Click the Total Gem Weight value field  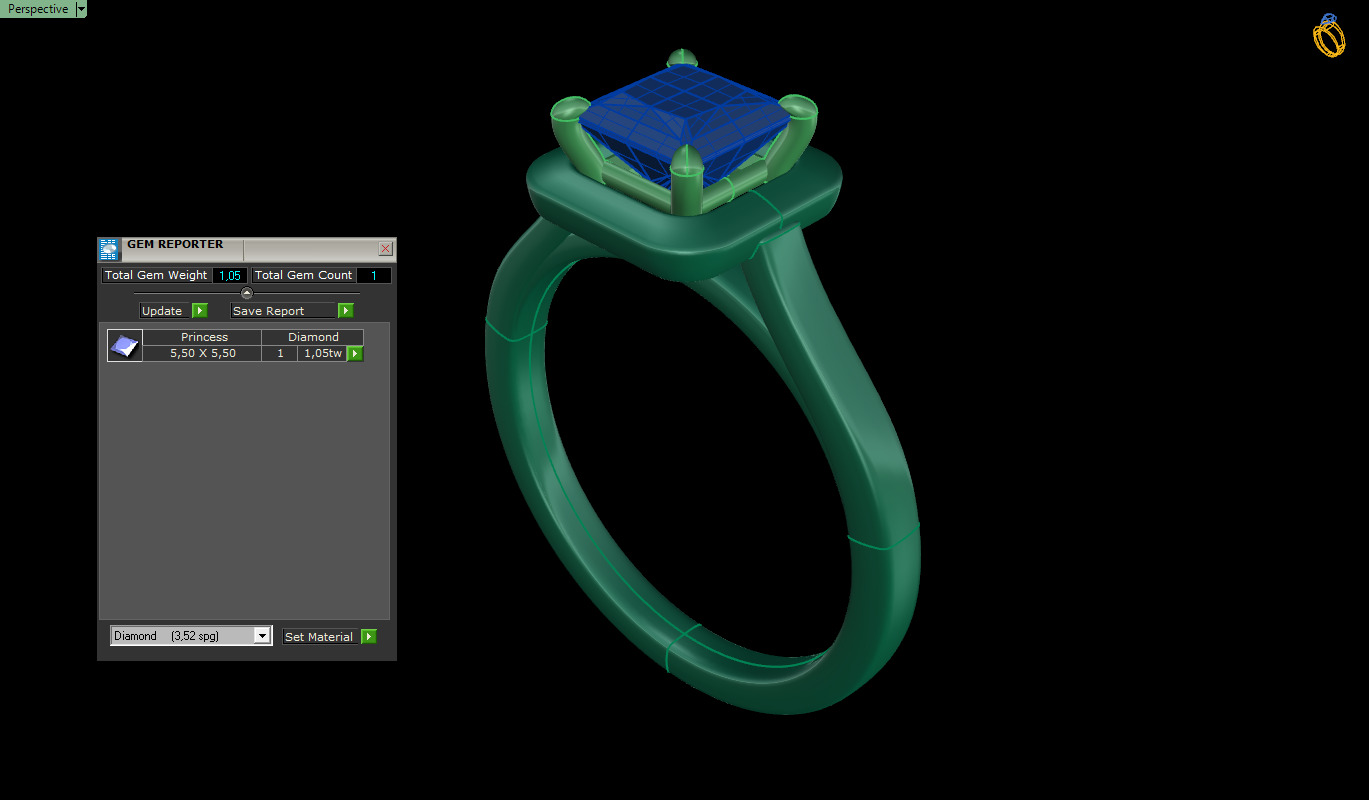230,275
